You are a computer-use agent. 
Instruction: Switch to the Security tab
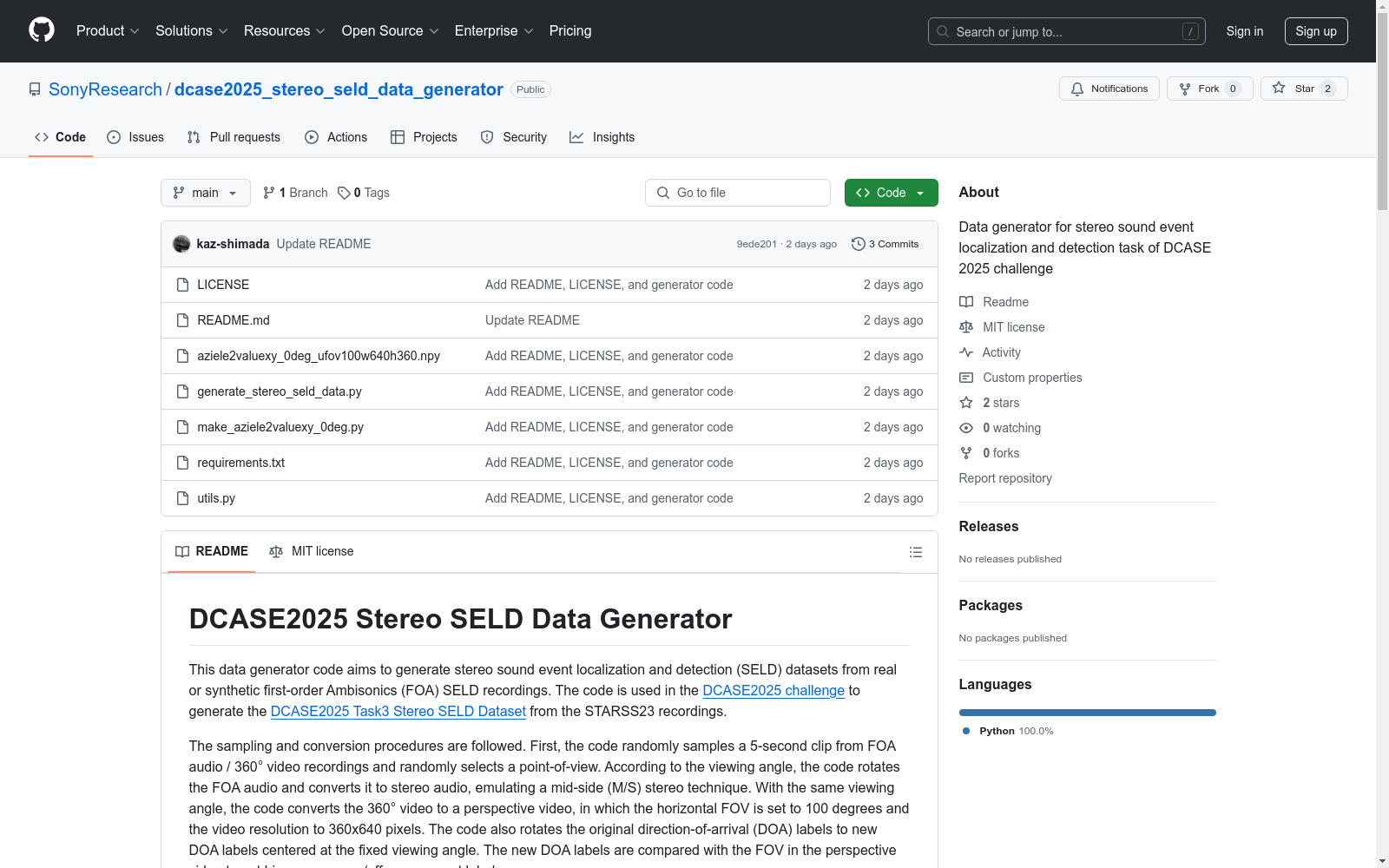514,137
